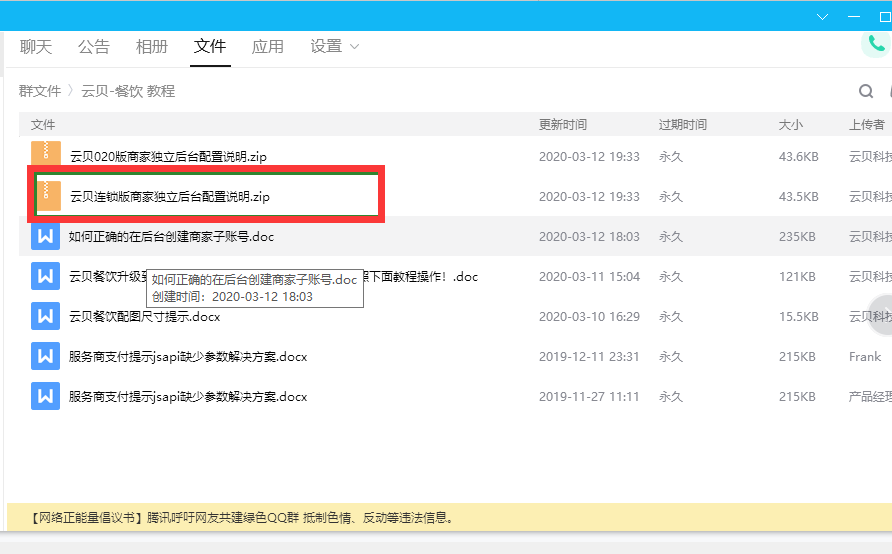Click zip icon of 云贝连锁版商家独立后台配置说明
Screen dimensions: 892x554
(48, 196)
